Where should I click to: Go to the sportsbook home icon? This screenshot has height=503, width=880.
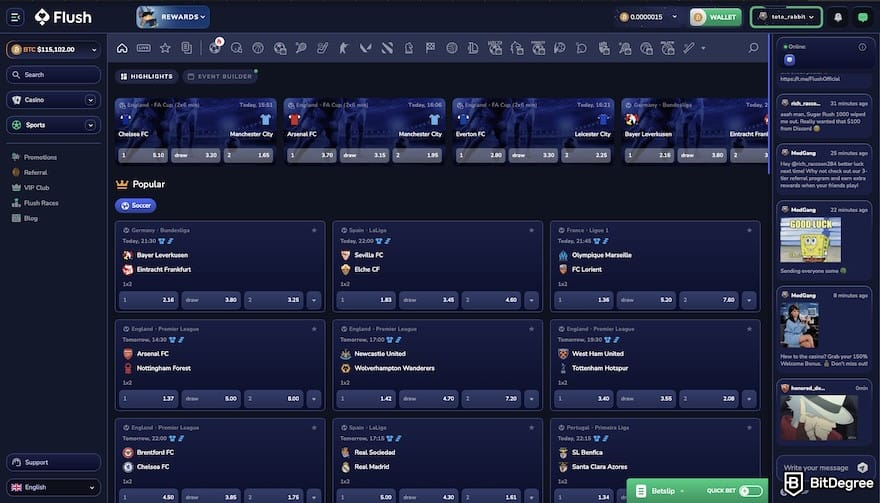pyautogui.click(x=122, y=48)
